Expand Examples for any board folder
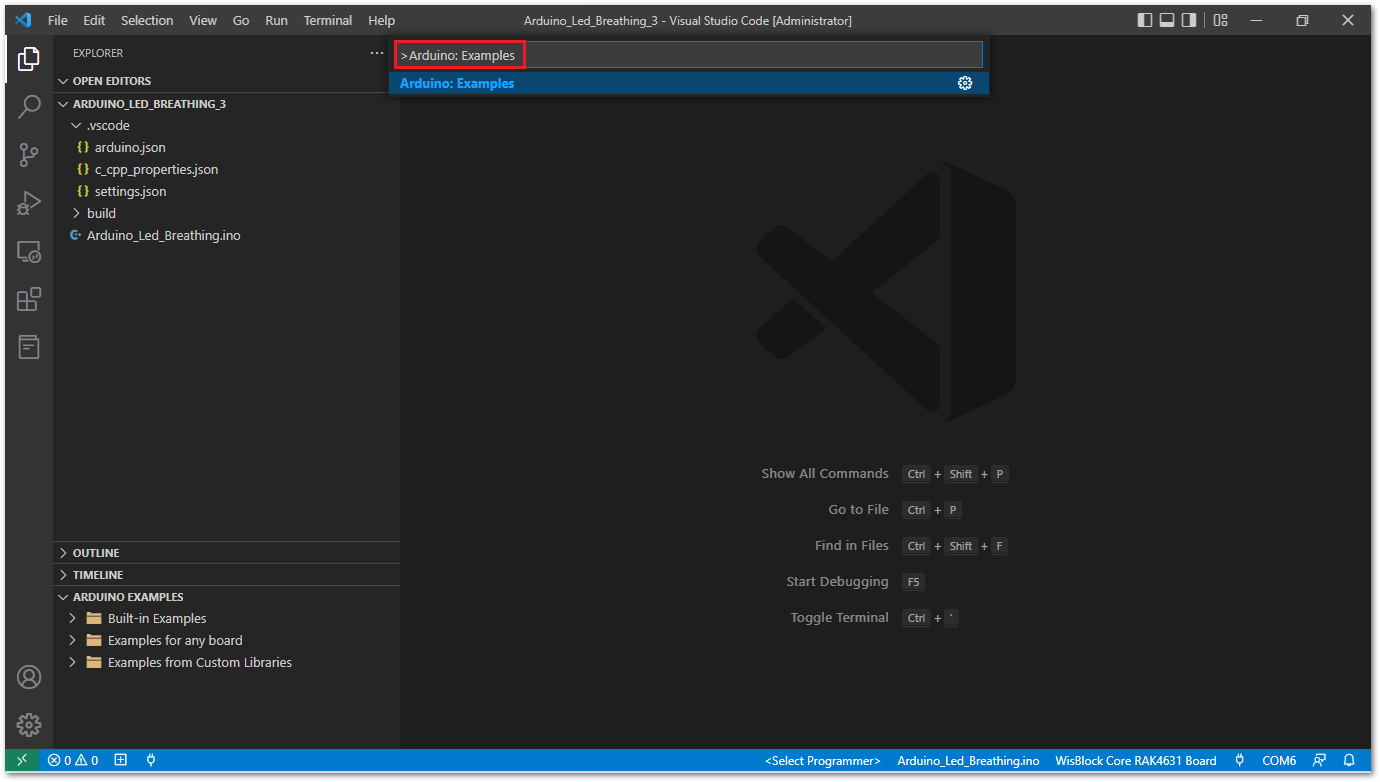Screen dimensions: 1380x782 pyautogui.click(x=226, y=641)
